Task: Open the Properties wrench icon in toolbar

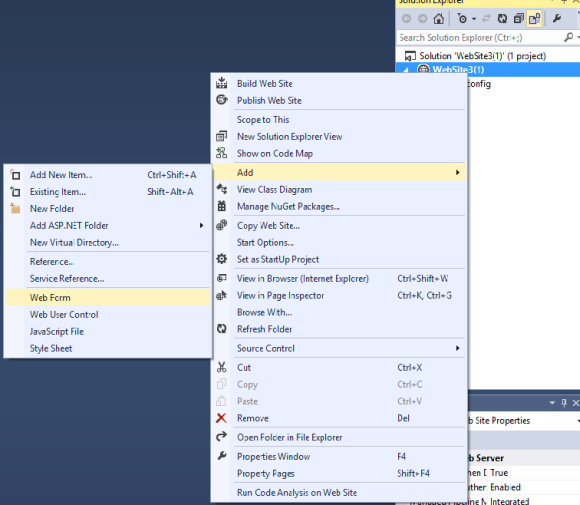Action: (557, 18)
